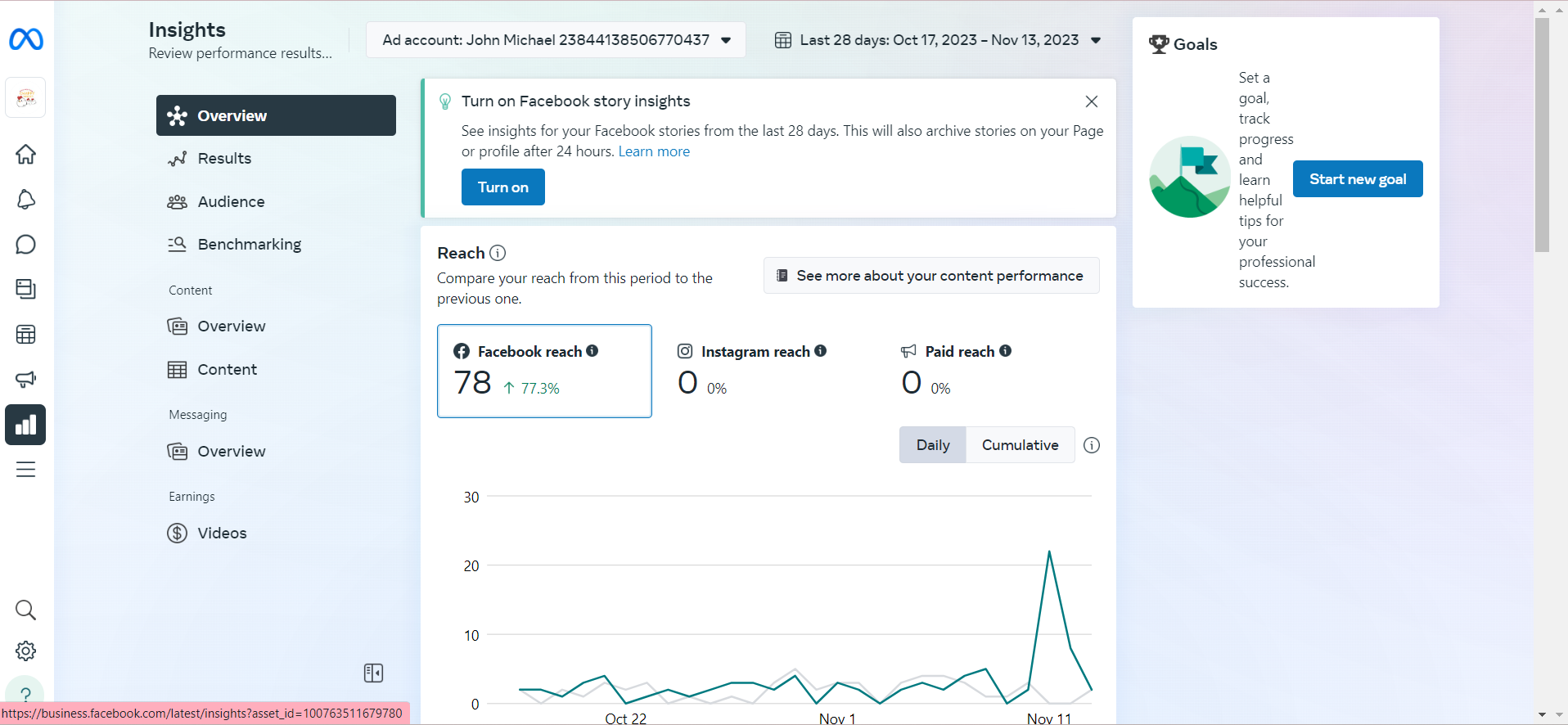
Task: Open the Benchmarking section
Action: click(249, 245)
